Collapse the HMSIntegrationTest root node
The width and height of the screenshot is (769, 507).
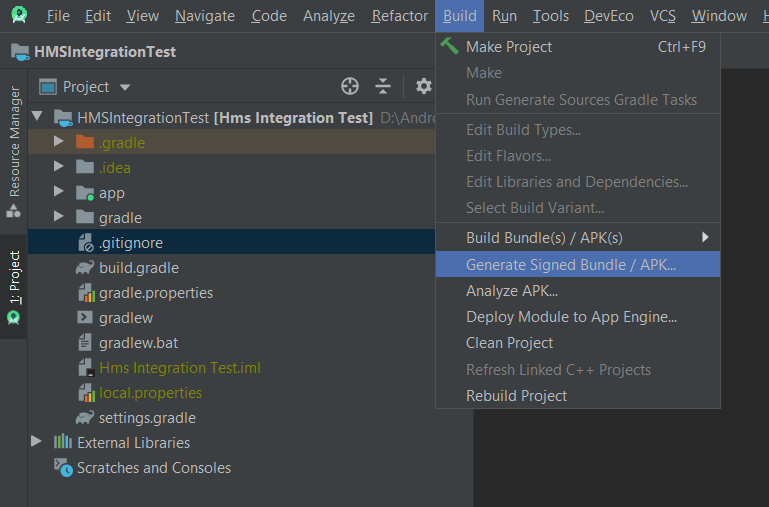[x=37, y=117]
